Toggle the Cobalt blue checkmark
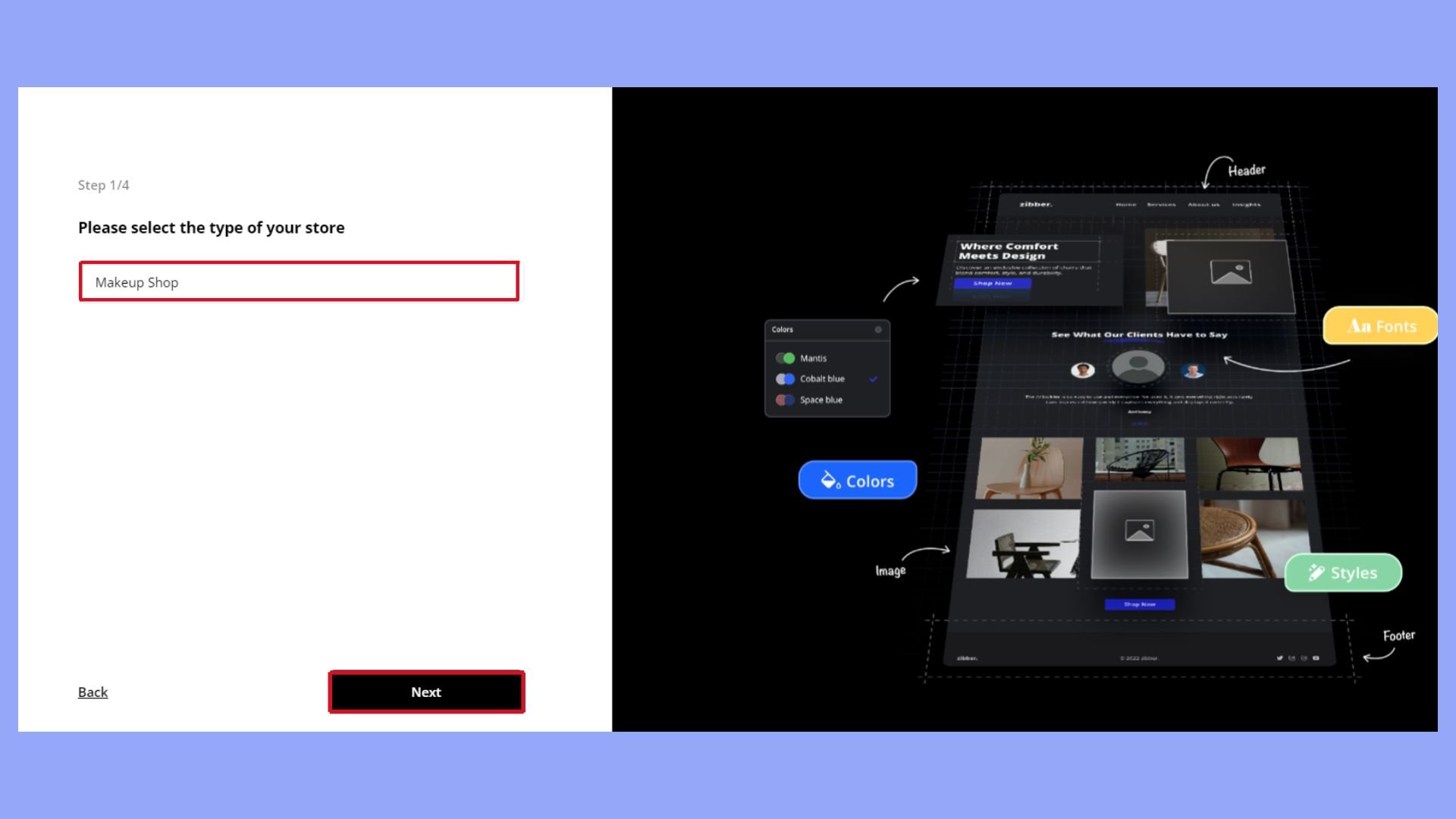The height and width of the screenshot is (819, 1456). pyautogui.click(x=874, y=379)
